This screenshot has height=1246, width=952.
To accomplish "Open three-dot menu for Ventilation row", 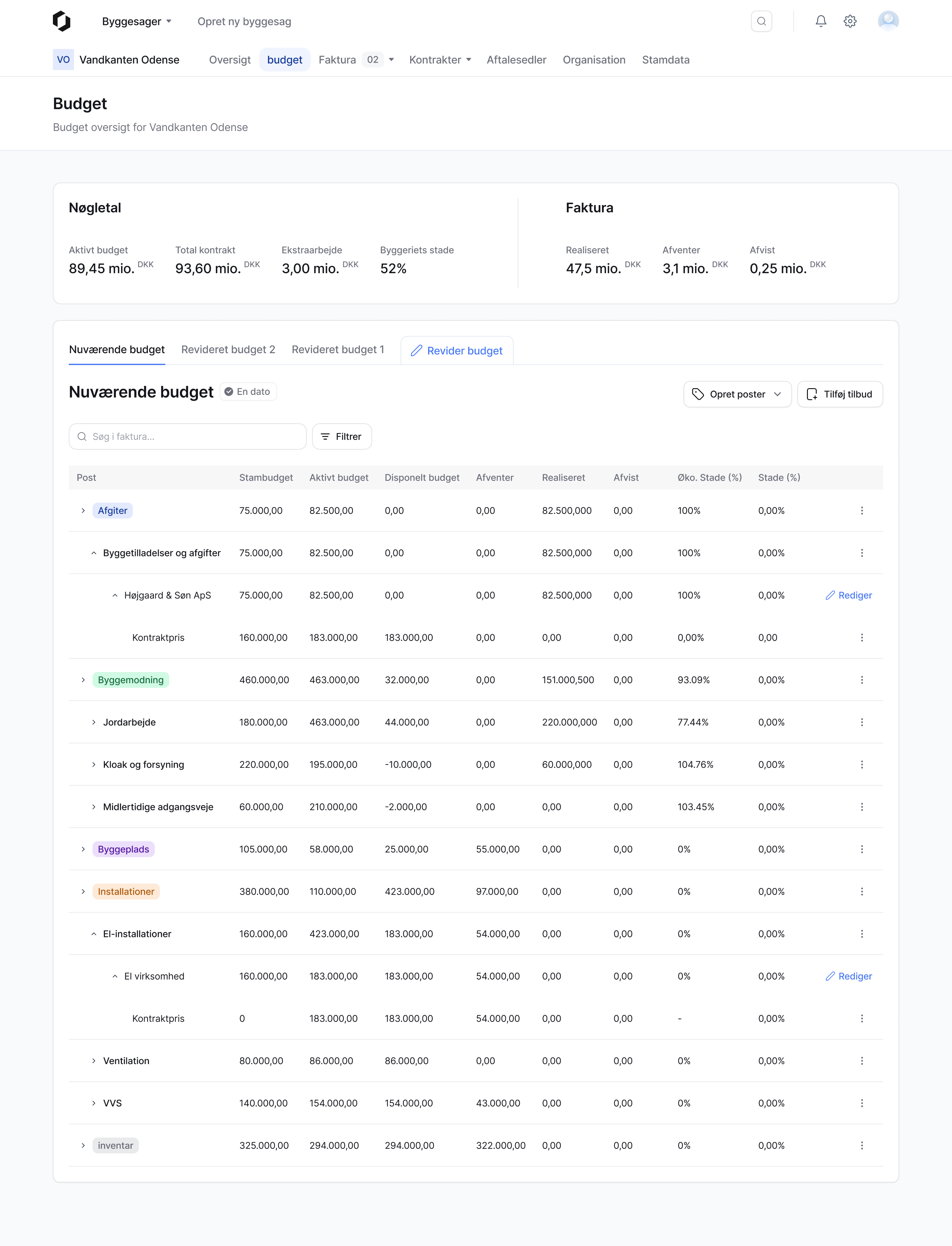I will [x=861, y=1061].
